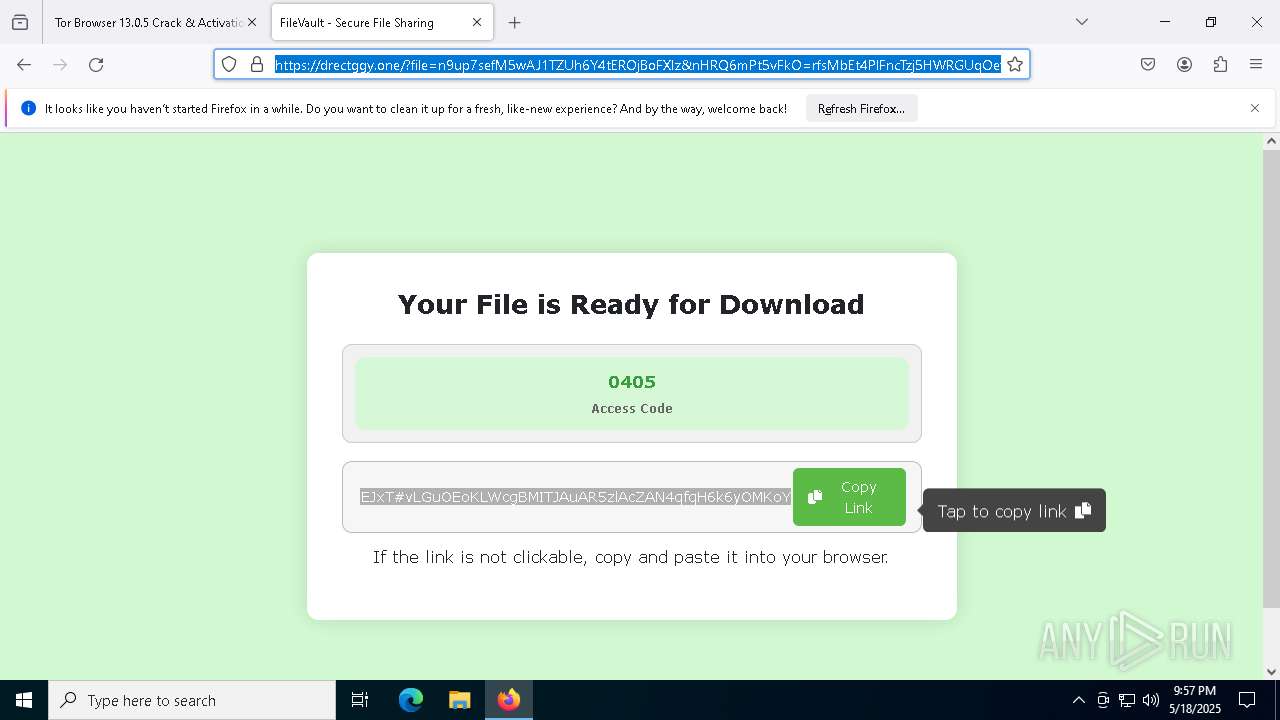Image resolution: width=1280 pixels, height=720 pixels.
Task: Open the Firefox application hamburger menu
Action: [x=1256, y=64]
